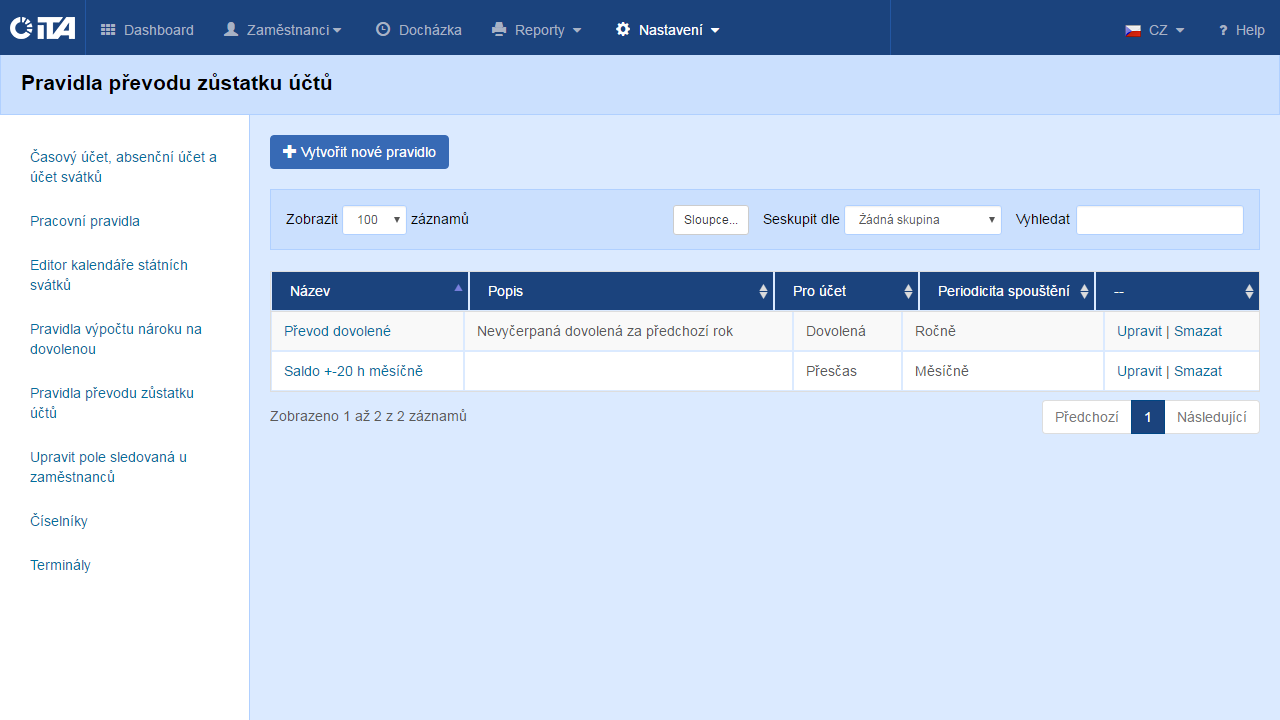1280x720 pixels.
Task: Click Upravit for Převod dovolené rule
Action: coord(1139,331)
